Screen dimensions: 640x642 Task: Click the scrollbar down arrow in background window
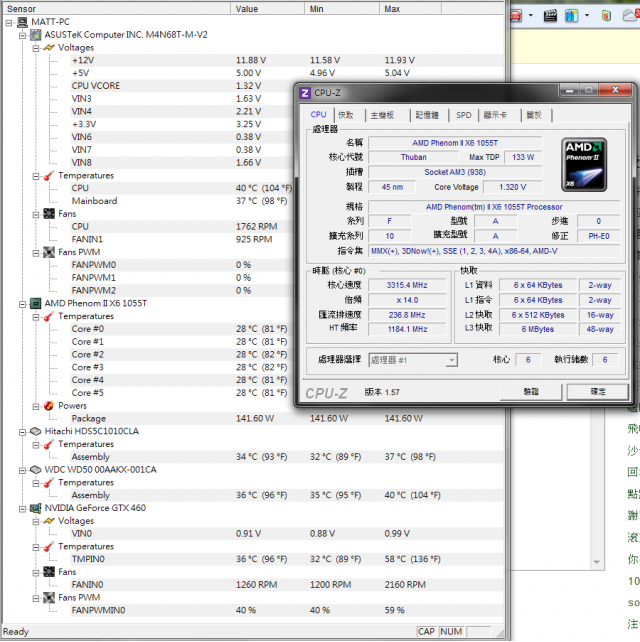(596, 562)
